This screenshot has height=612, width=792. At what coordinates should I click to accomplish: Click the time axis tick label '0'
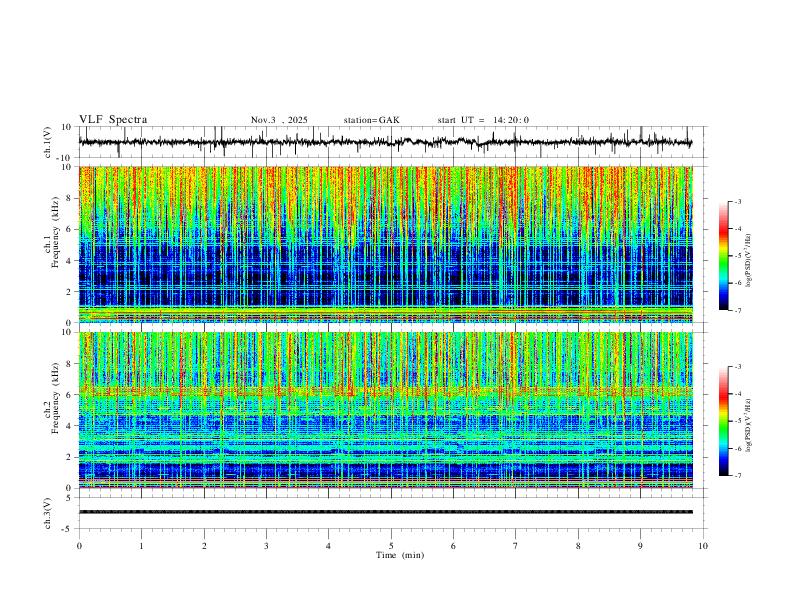(x=79, y=546)
